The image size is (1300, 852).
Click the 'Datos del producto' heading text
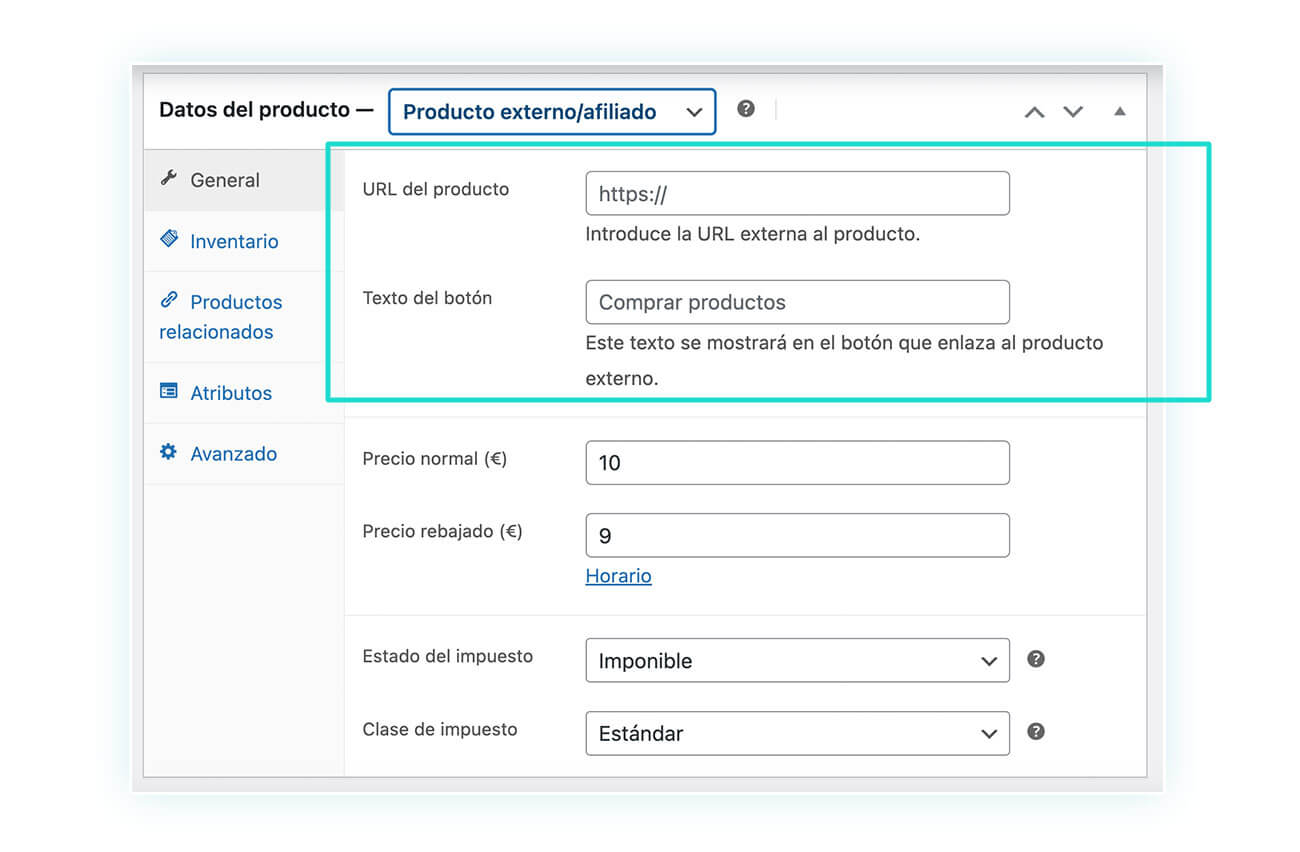click(255, 110)
